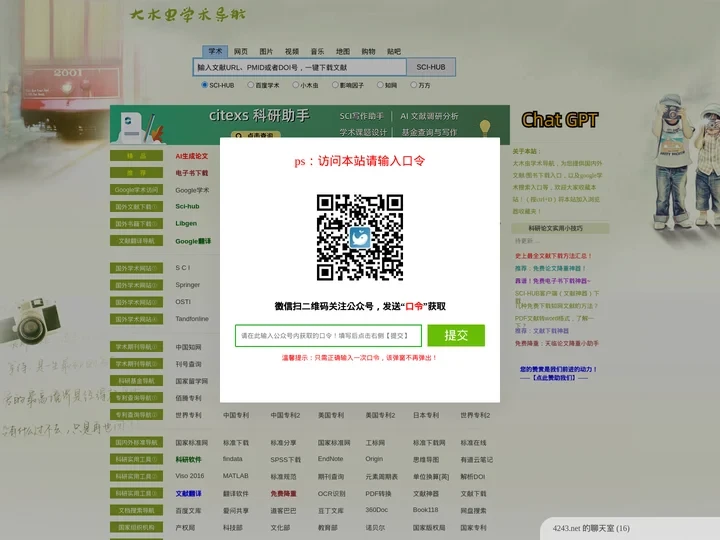This screenshot has height=540, width=720.
Task: Click the 国家组织机构 category label
Action: coord(136,528)
